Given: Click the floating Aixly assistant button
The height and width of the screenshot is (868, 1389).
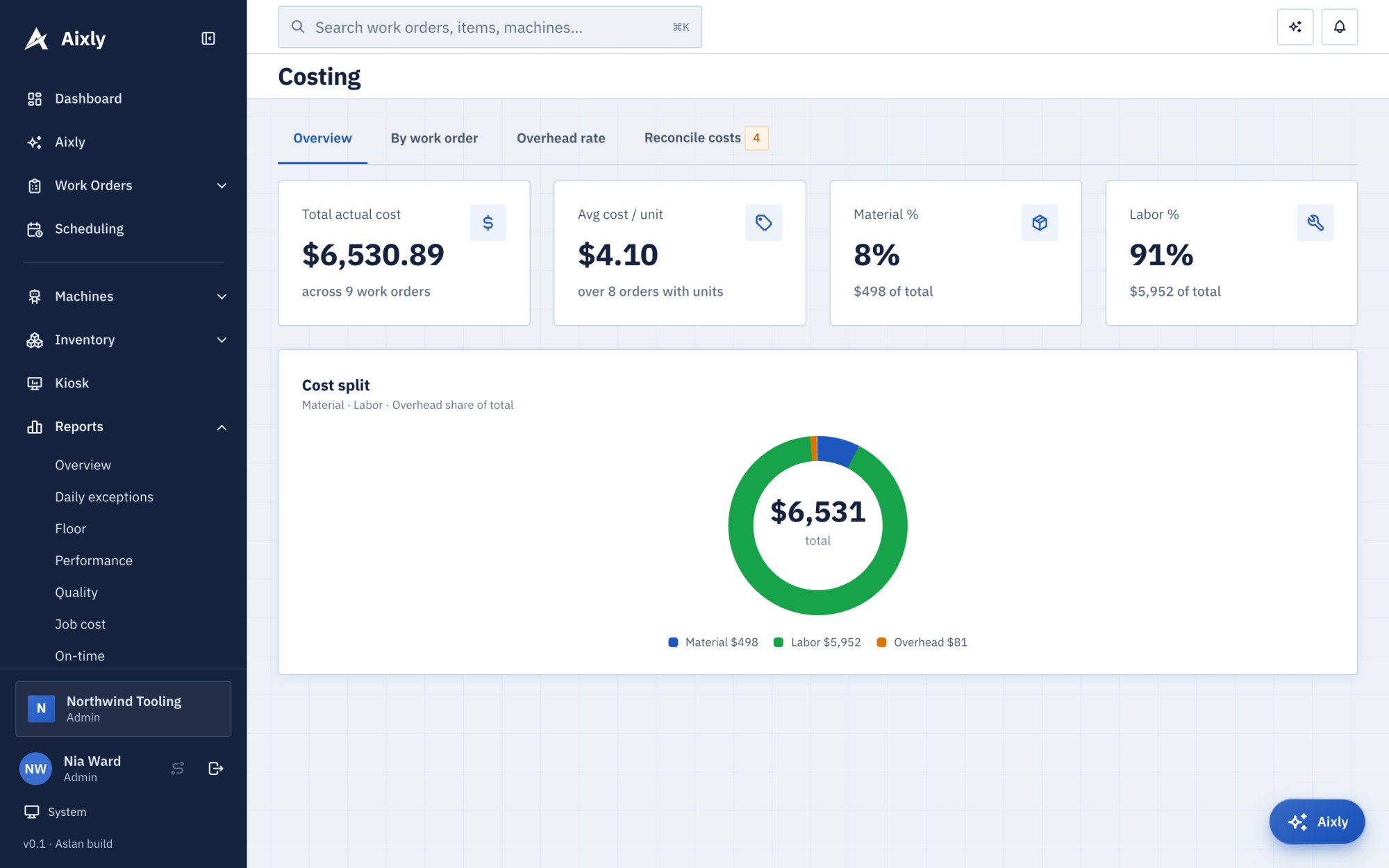Looking at the screenshot, I should (x=1317, y=821).
